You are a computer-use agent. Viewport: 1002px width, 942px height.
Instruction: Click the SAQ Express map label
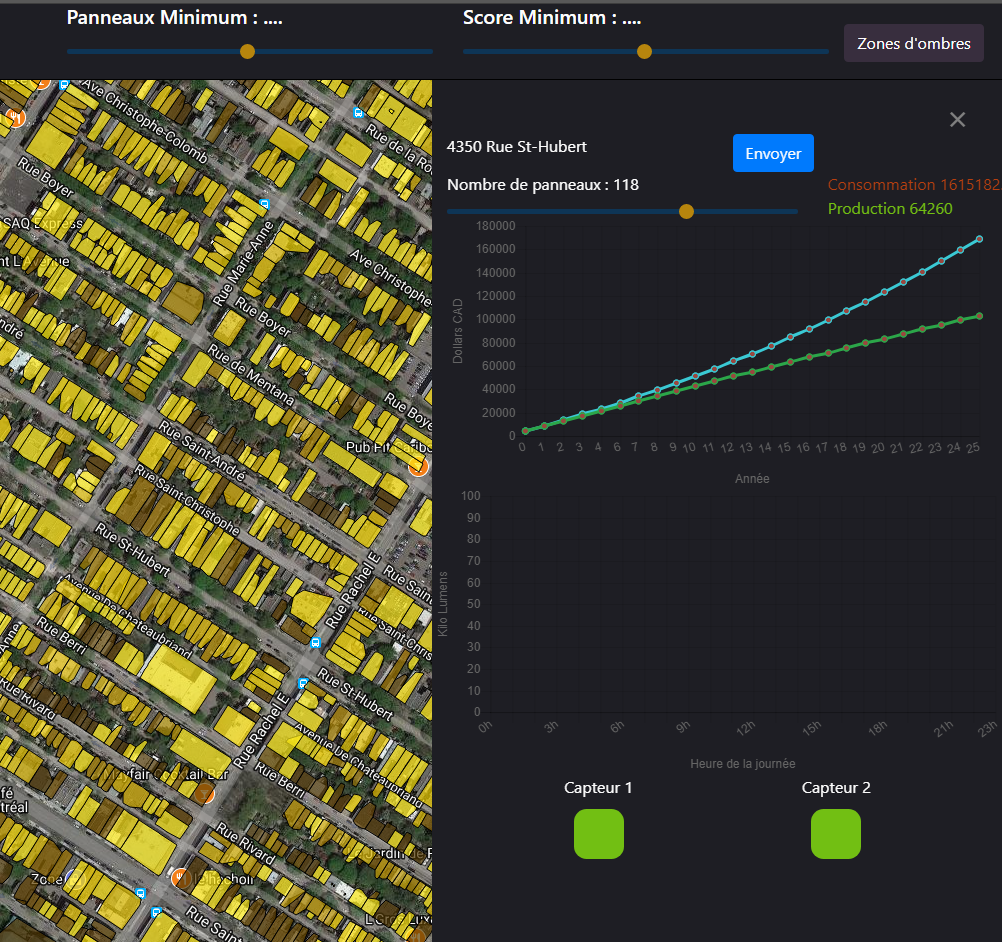[42, 223]
